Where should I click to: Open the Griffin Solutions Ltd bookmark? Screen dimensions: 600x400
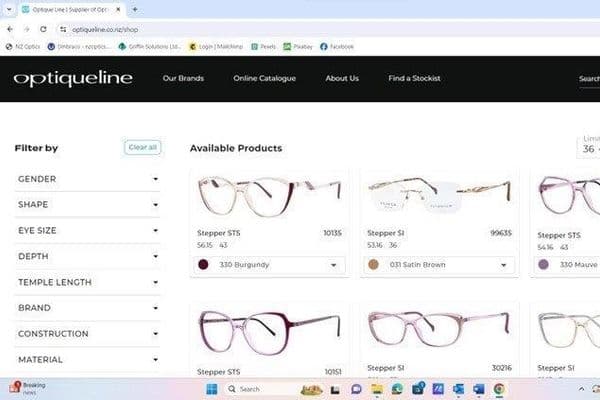[x=150, y=47]
